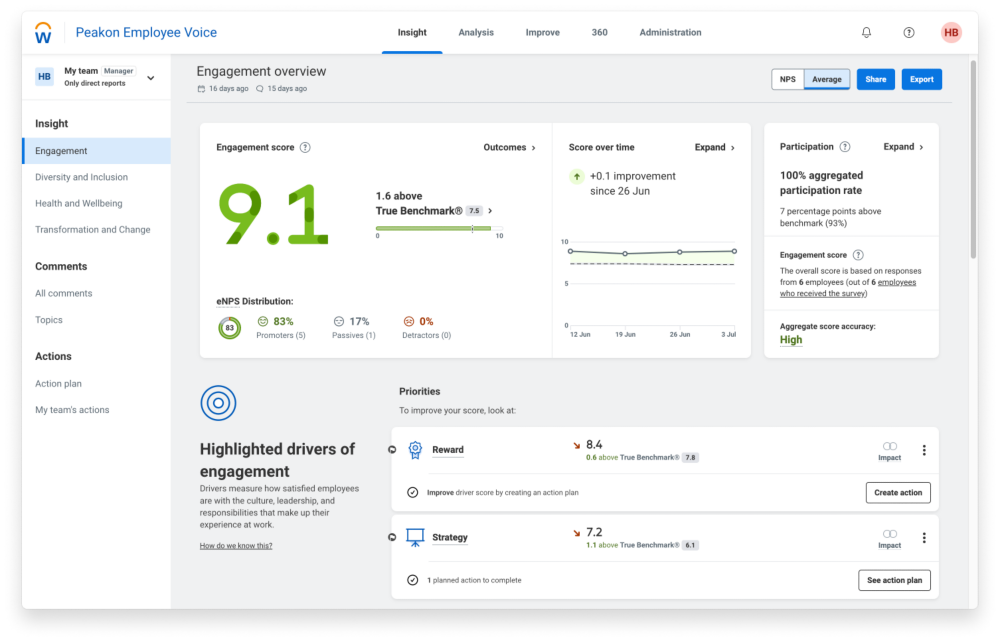Click the Reward Impact toggle indicator
1000x642 pixels.
[889, 446]
